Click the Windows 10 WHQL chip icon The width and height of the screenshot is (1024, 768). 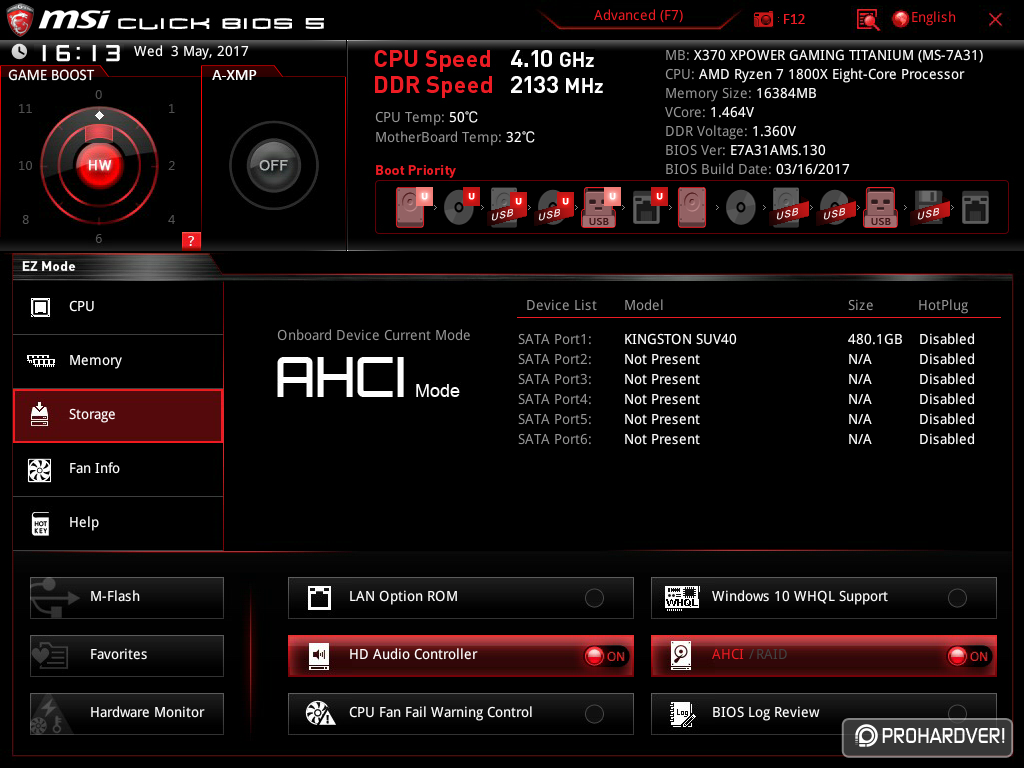coord(682,597)
